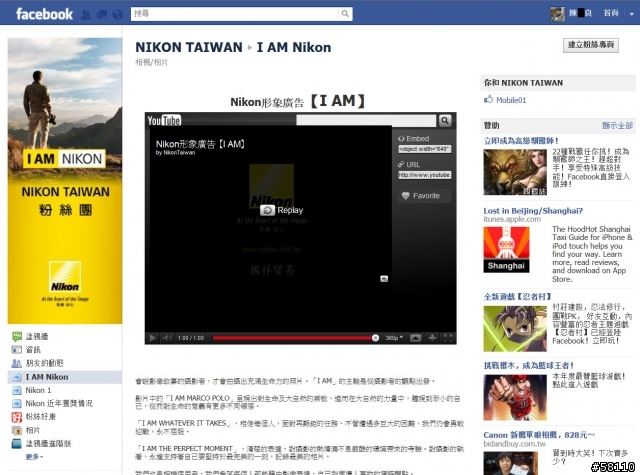The image size is (640, 475).
Task: Click the thumbs-up icon beside Mobile01
Action: click(488, 99)
